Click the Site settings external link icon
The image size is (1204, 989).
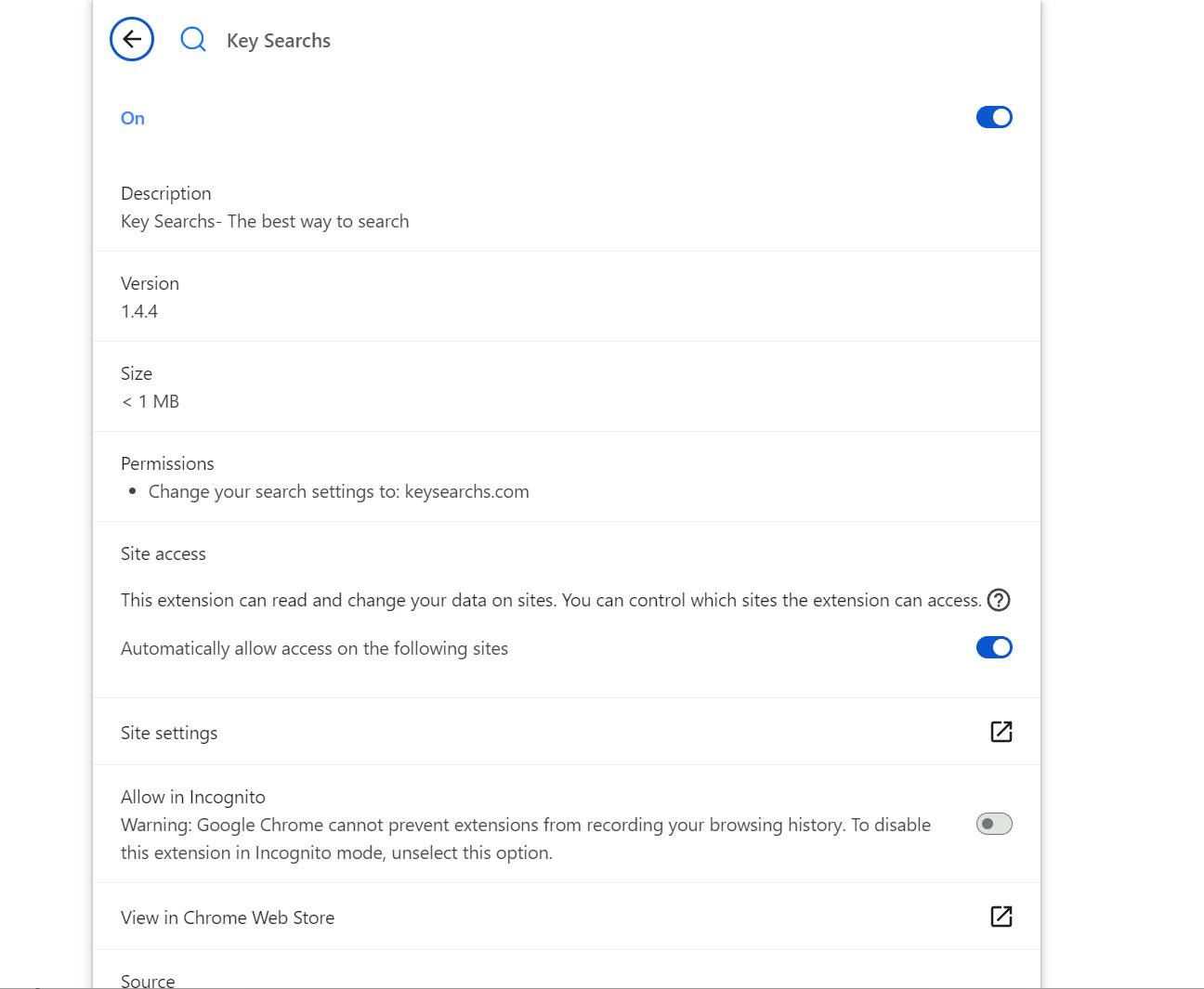click(1001, 732)
